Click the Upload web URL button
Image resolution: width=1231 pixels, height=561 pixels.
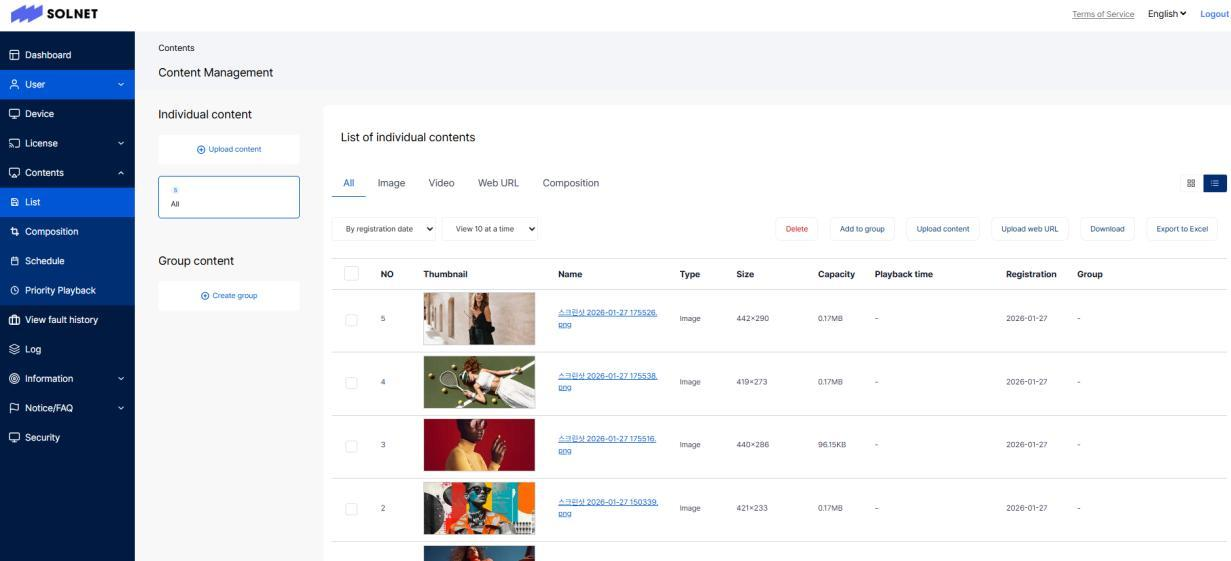tap(1029, 229)
